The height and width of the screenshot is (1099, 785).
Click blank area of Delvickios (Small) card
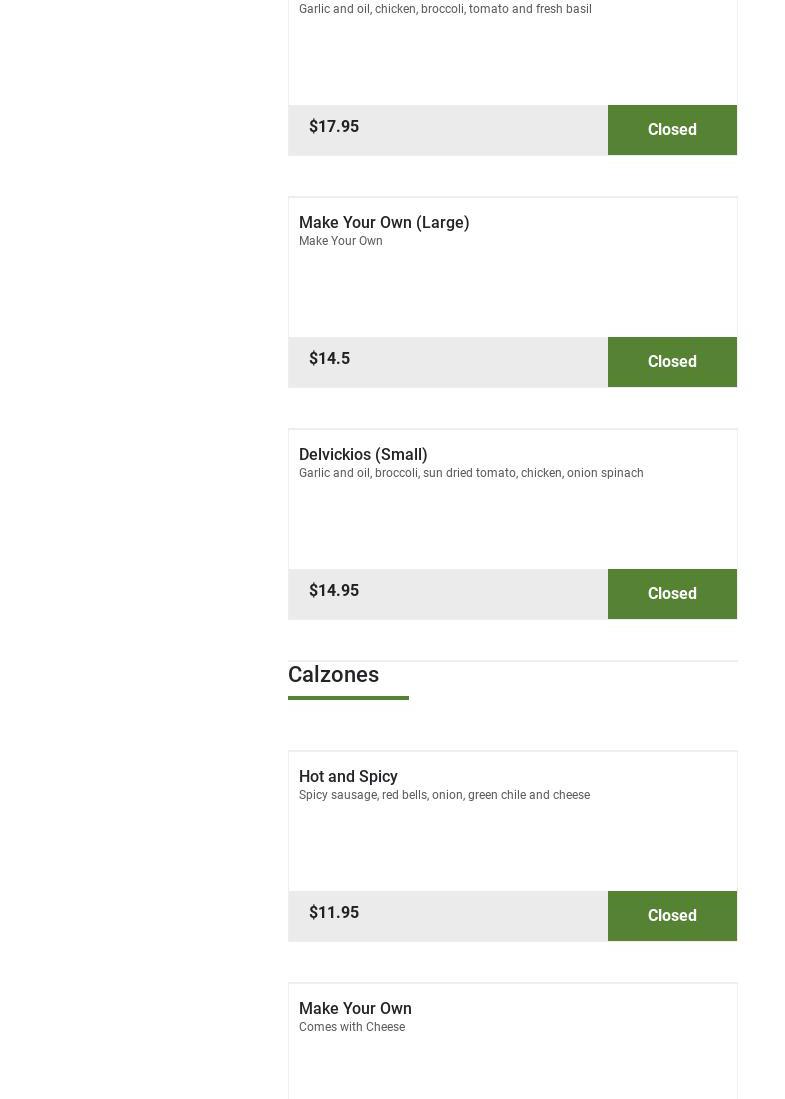pos(512,525)
